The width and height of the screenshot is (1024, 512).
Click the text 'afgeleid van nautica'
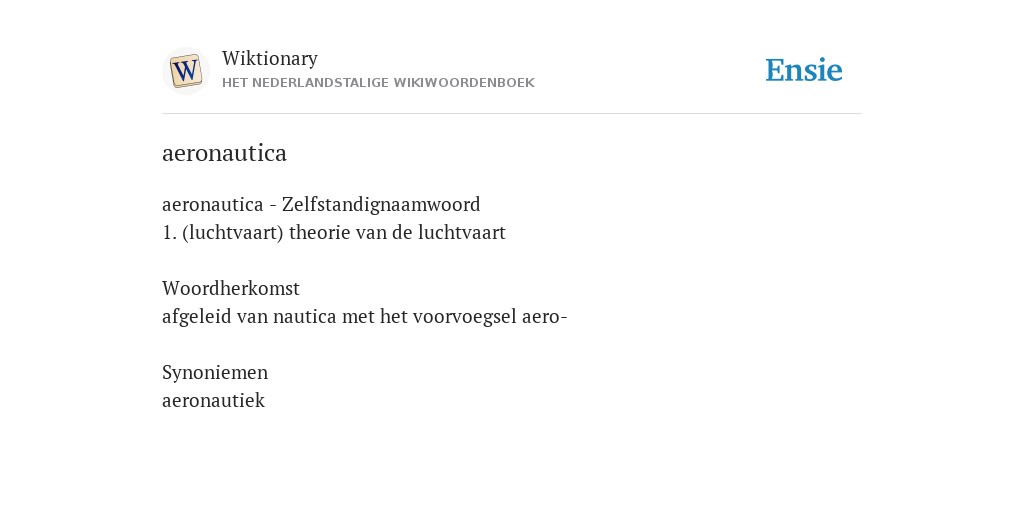pos(249,317)
